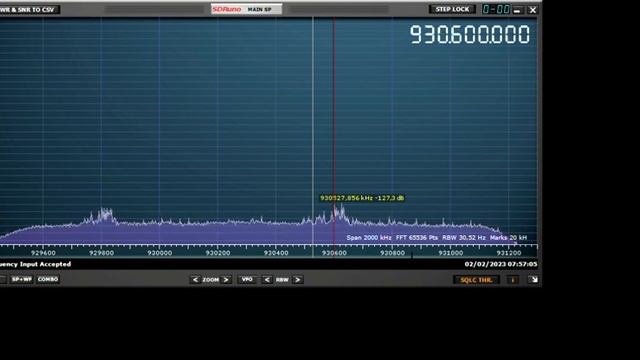
Task: Click the 930527.856 kHz -127.0 dB marker label
Action: [x=362, y=198]
